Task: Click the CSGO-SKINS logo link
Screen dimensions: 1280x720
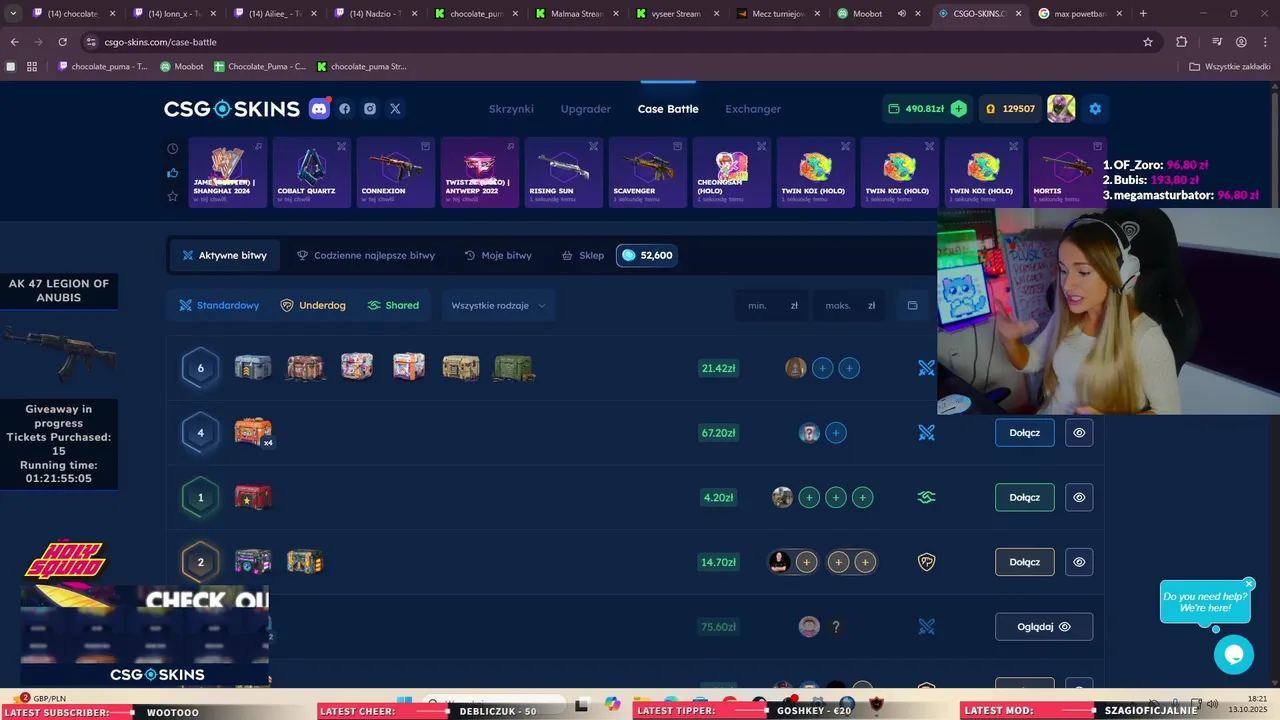Action: 232,109
